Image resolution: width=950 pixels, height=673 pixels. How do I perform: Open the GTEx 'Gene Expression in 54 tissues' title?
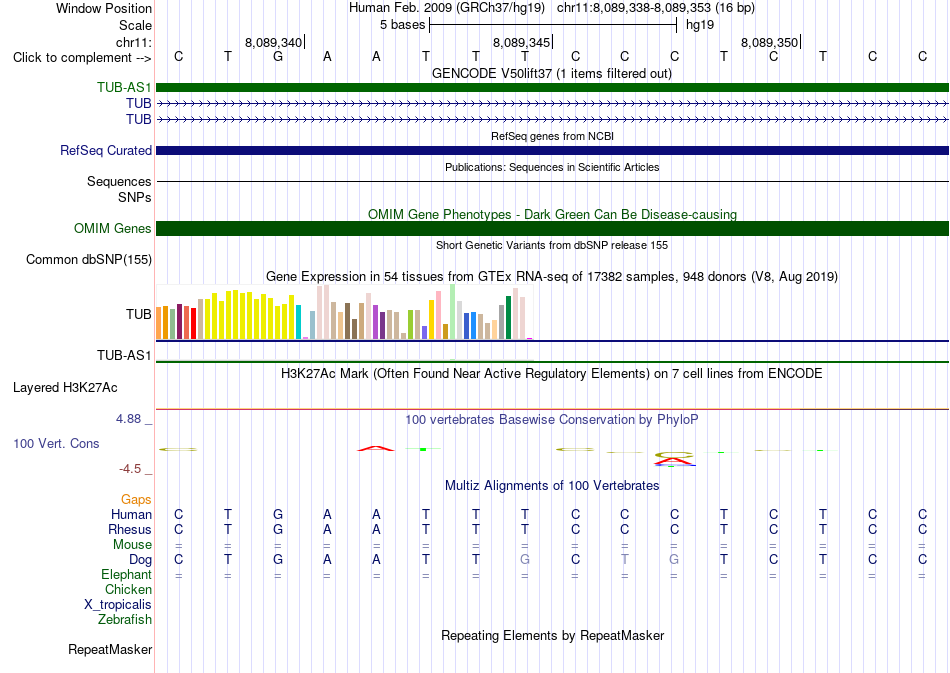coord(552,277)
